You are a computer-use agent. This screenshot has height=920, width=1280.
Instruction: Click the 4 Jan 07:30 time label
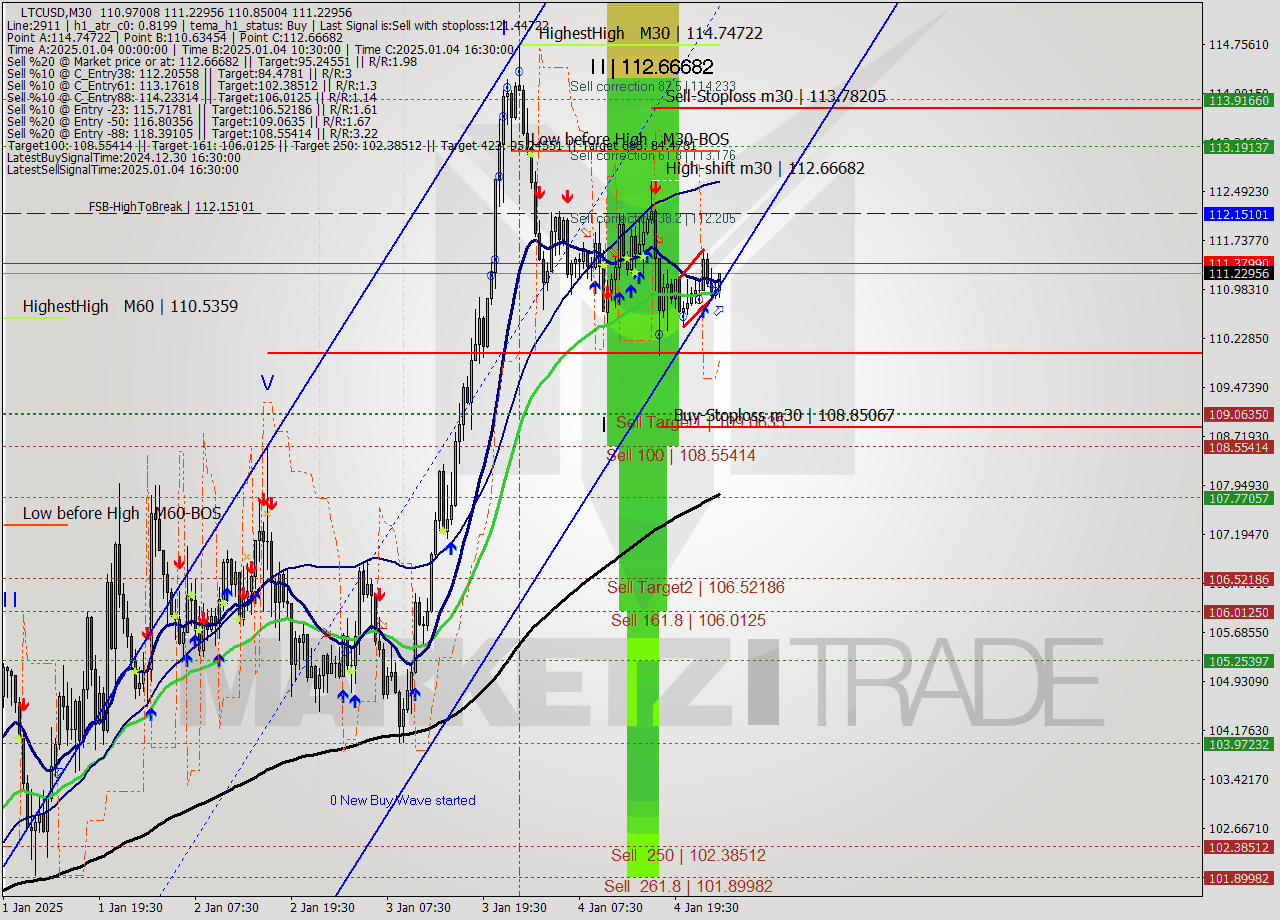(x=610, y=908)
